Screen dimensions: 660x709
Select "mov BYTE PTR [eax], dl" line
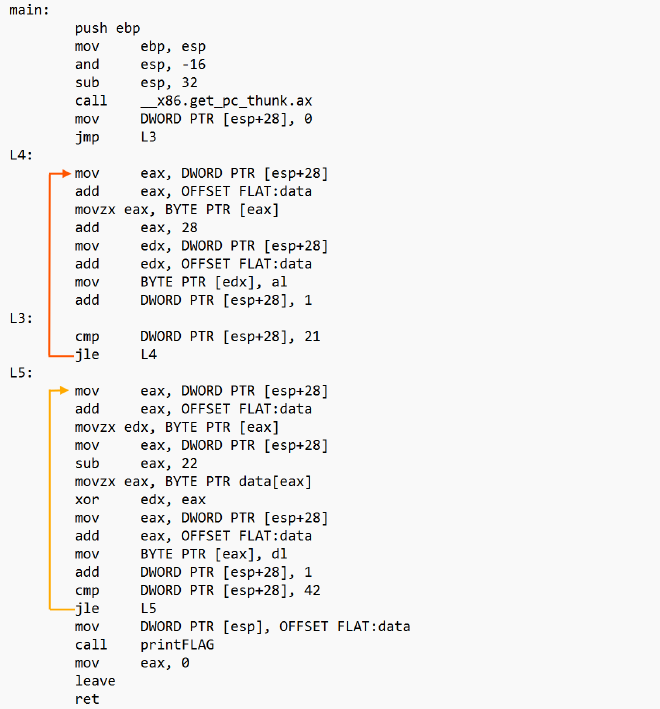click(x=181, y=554)
